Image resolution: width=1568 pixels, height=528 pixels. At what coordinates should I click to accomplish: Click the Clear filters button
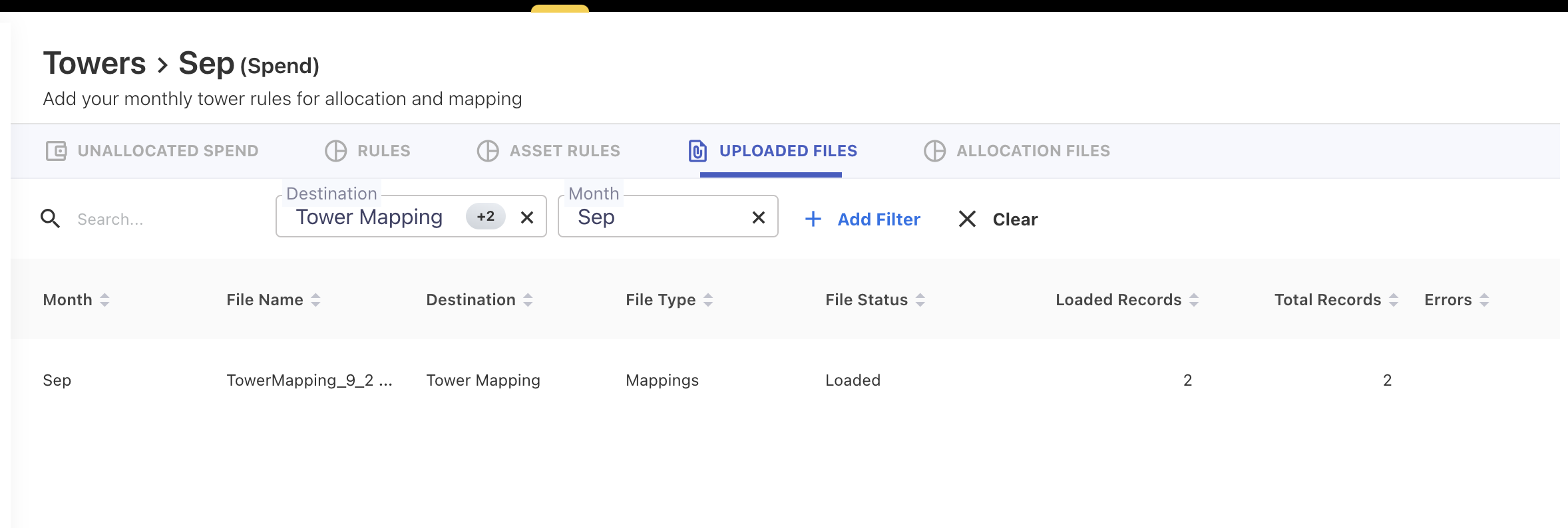[x=998, y=219]
